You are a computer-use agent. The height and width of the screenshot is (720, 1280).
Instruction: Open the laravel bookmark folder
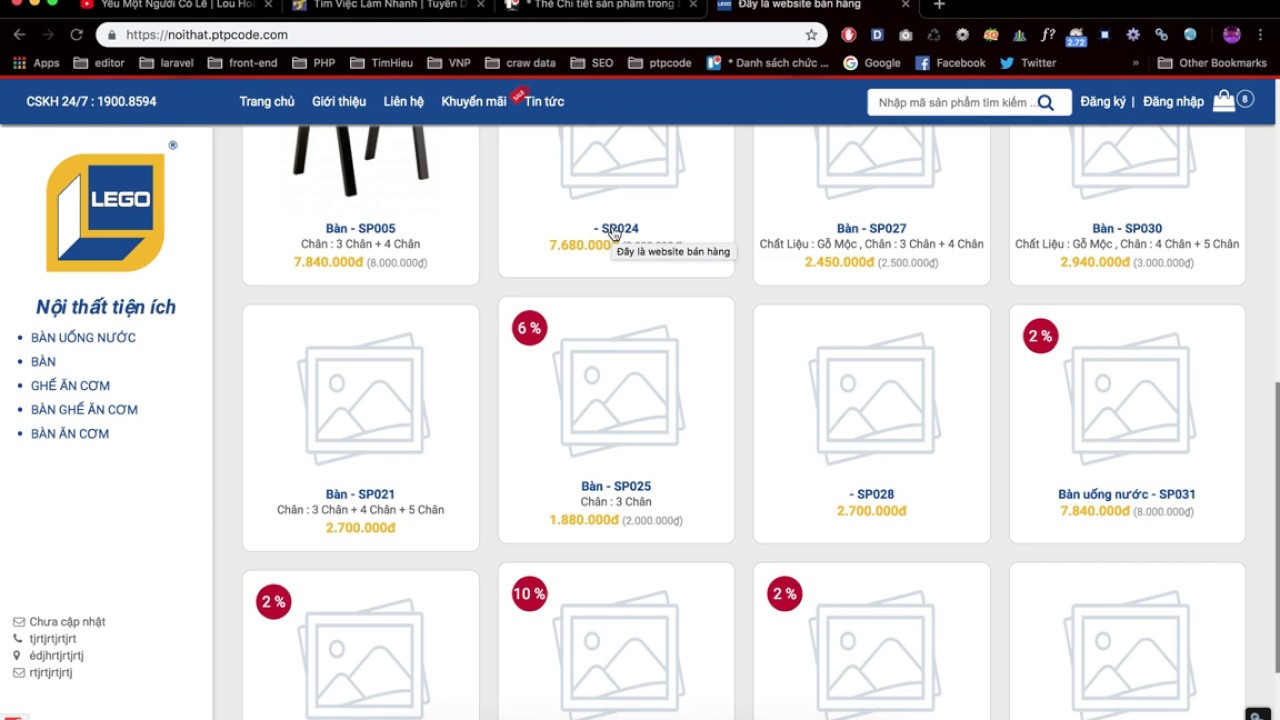(x=167, y=63)
